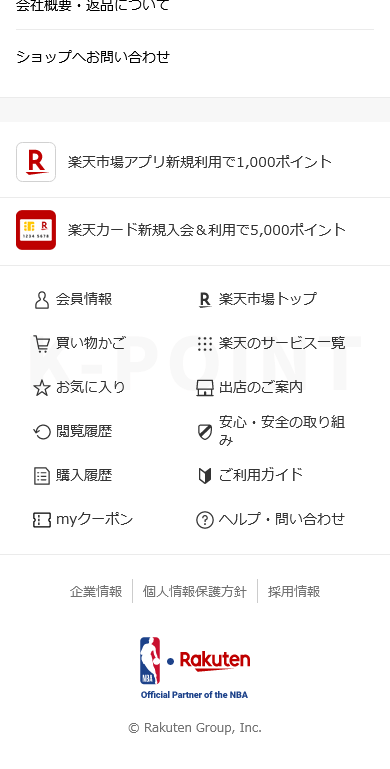Open 企業情報 footer link
The height and width of the screenshot is (769, 390).
point(96,591)
